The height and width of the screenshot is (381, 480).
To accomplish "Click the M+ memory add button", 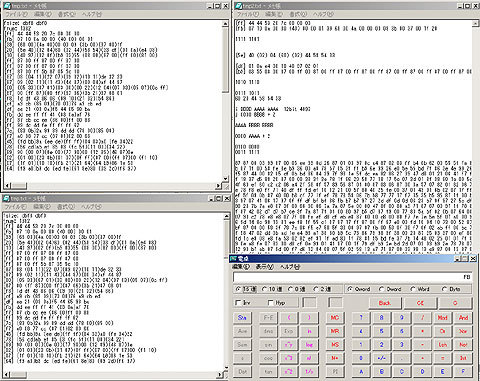I will pos(335,358).
